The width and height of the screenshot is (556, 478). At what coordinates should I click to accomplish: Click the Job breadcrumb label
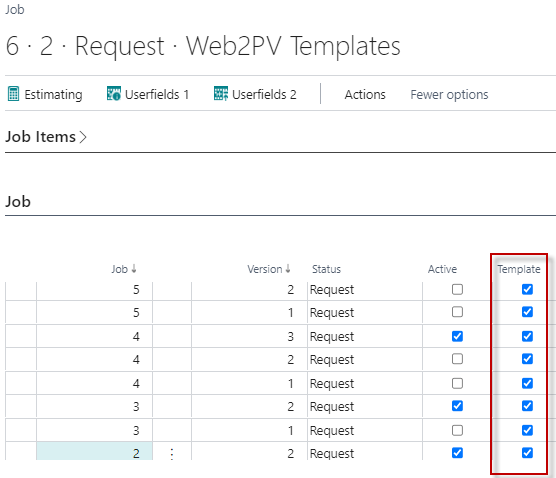(x=15, y=10)
